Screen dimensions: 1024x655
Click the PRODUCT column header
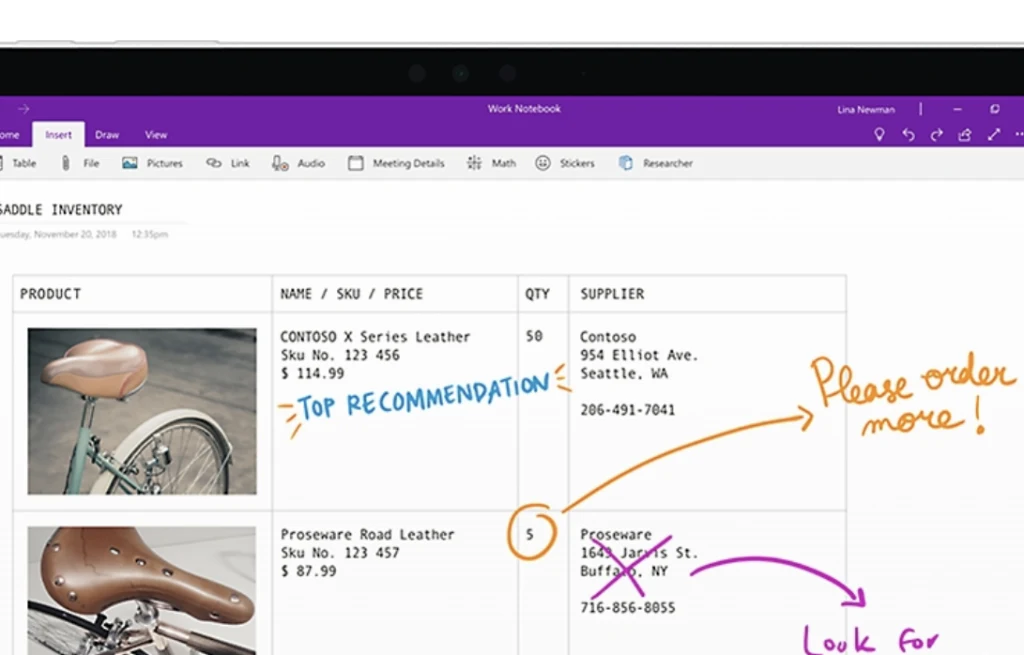pyautogui.click(x=50, y=294)
